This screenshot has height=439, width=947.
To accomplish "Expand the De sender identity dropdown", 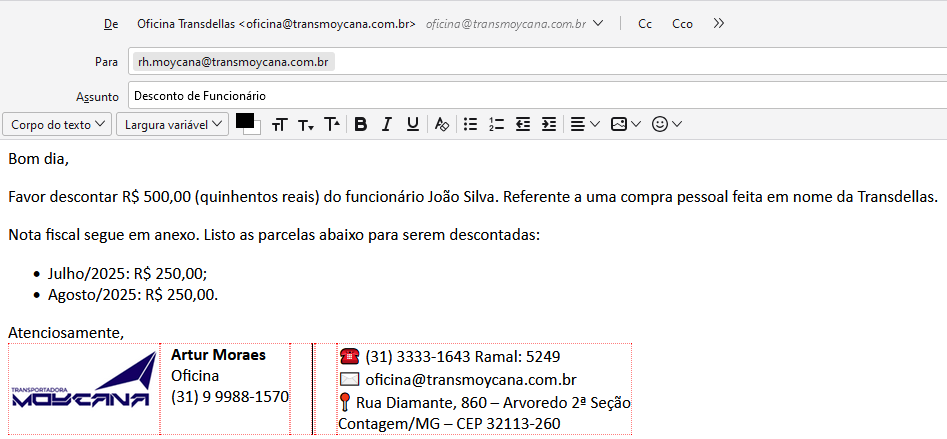I will pyautogui.click(x=598, y=23).
